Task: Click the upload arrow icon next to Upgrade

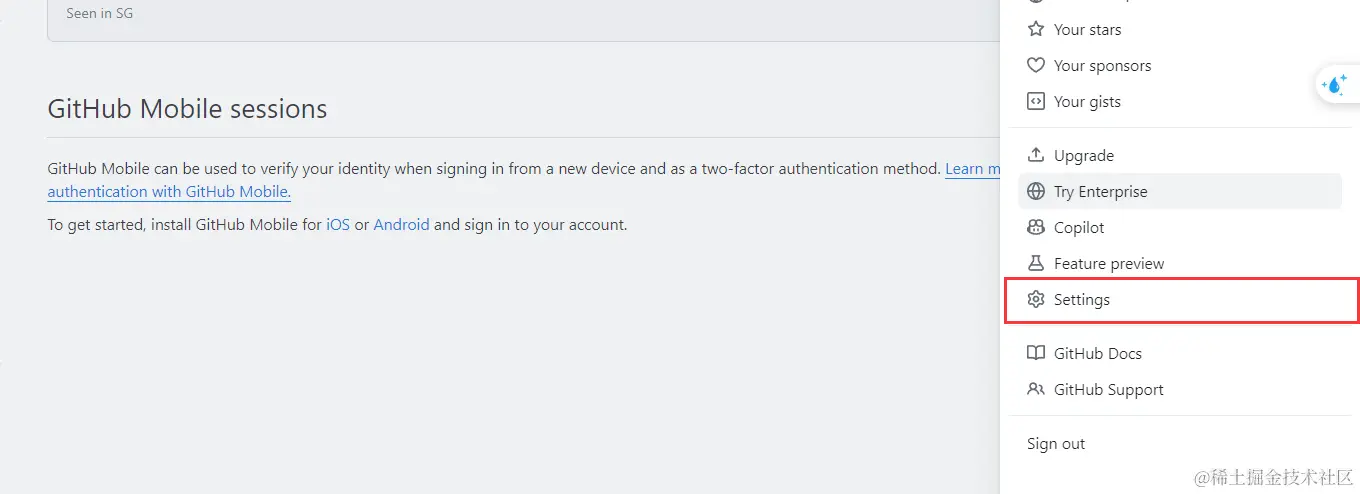Action: 1036,156
